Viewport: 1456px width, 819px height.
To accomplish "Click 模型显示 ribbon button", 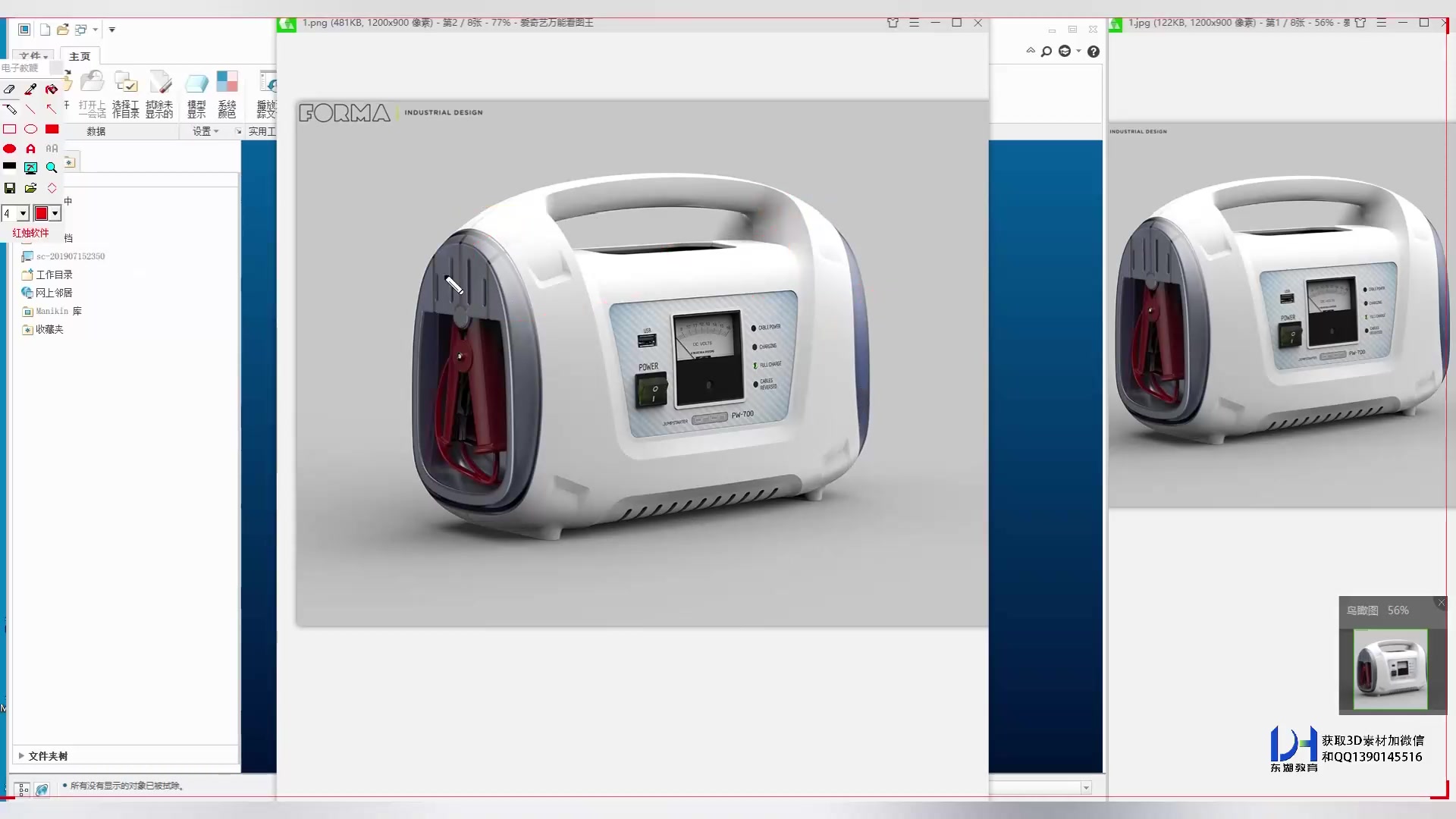I will (196, 95).
